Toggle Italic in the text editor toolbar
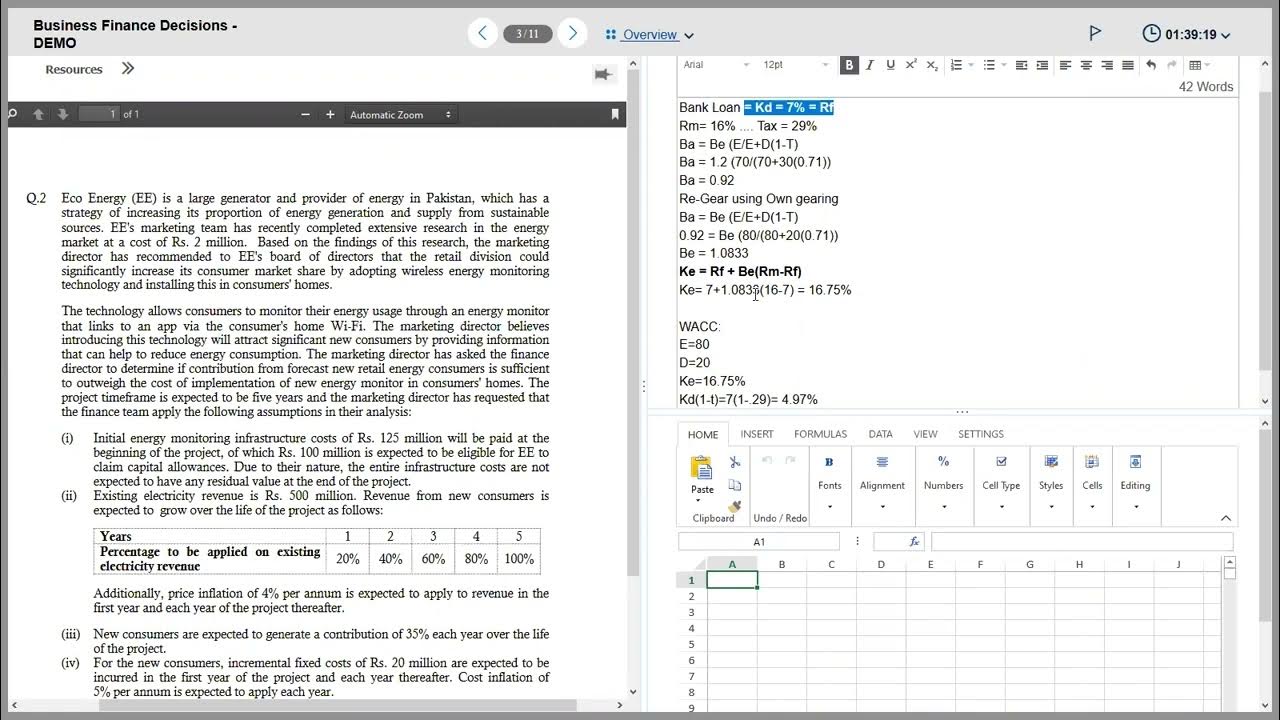 click(x=870, y=65)
